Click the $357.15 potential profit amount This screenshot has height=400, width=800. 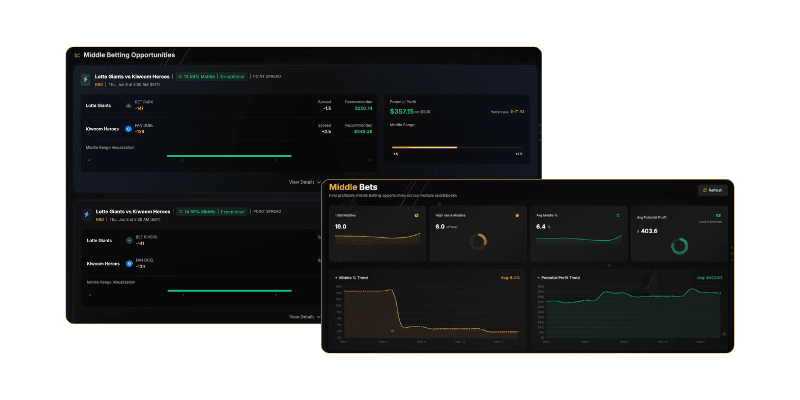coord(402,111)
